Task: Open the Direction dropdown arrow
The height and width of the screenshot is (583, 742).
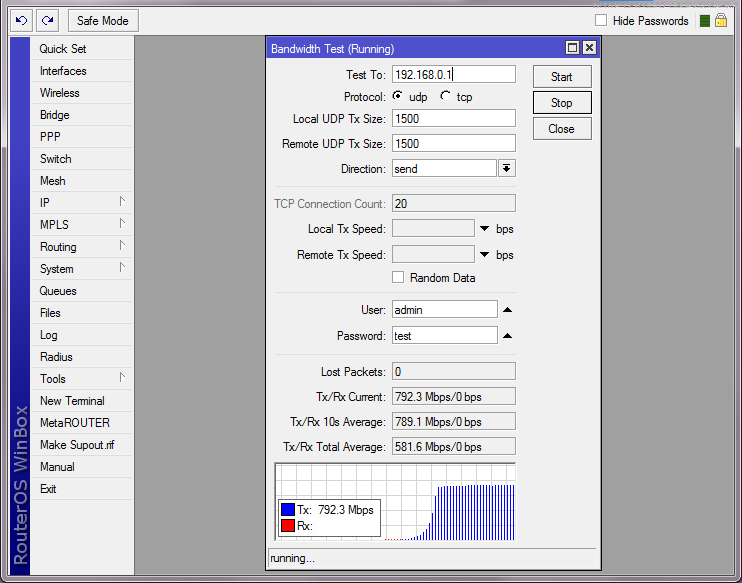Action: tap(506, 168)
